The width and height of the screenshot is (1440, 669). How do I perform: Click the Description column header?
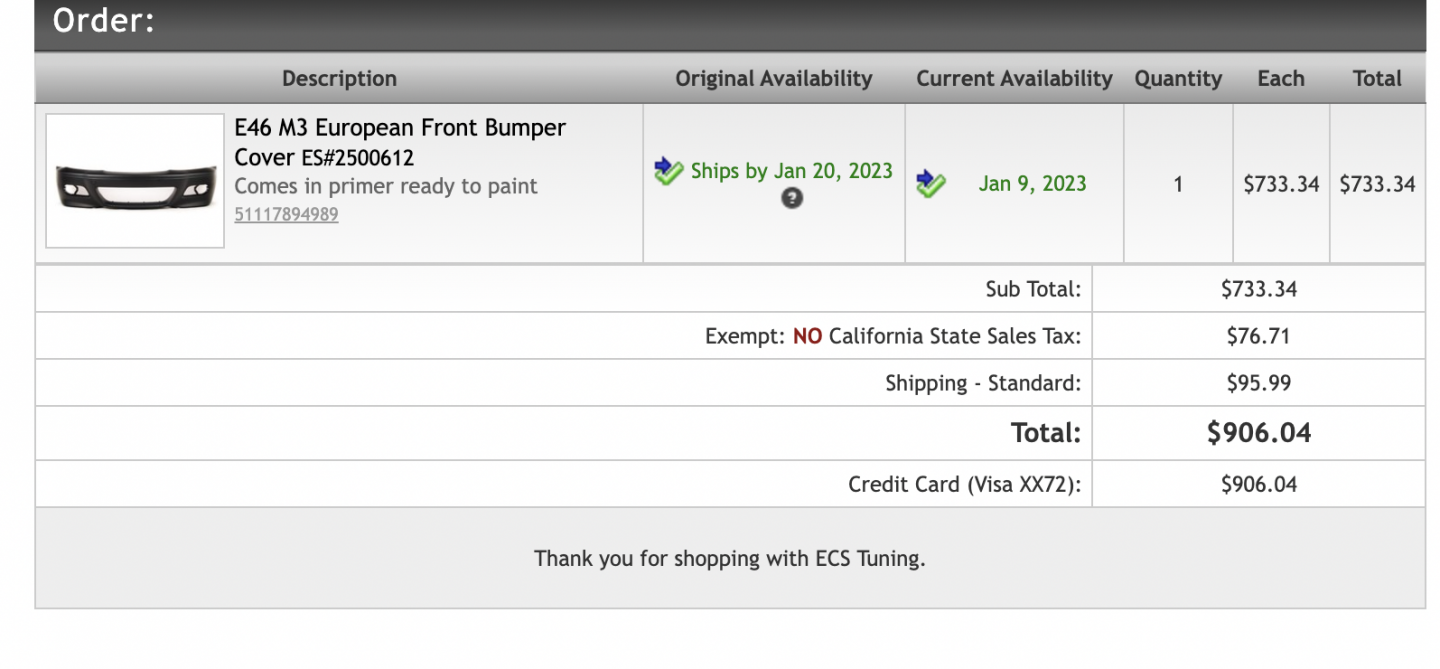coord(339,78)
